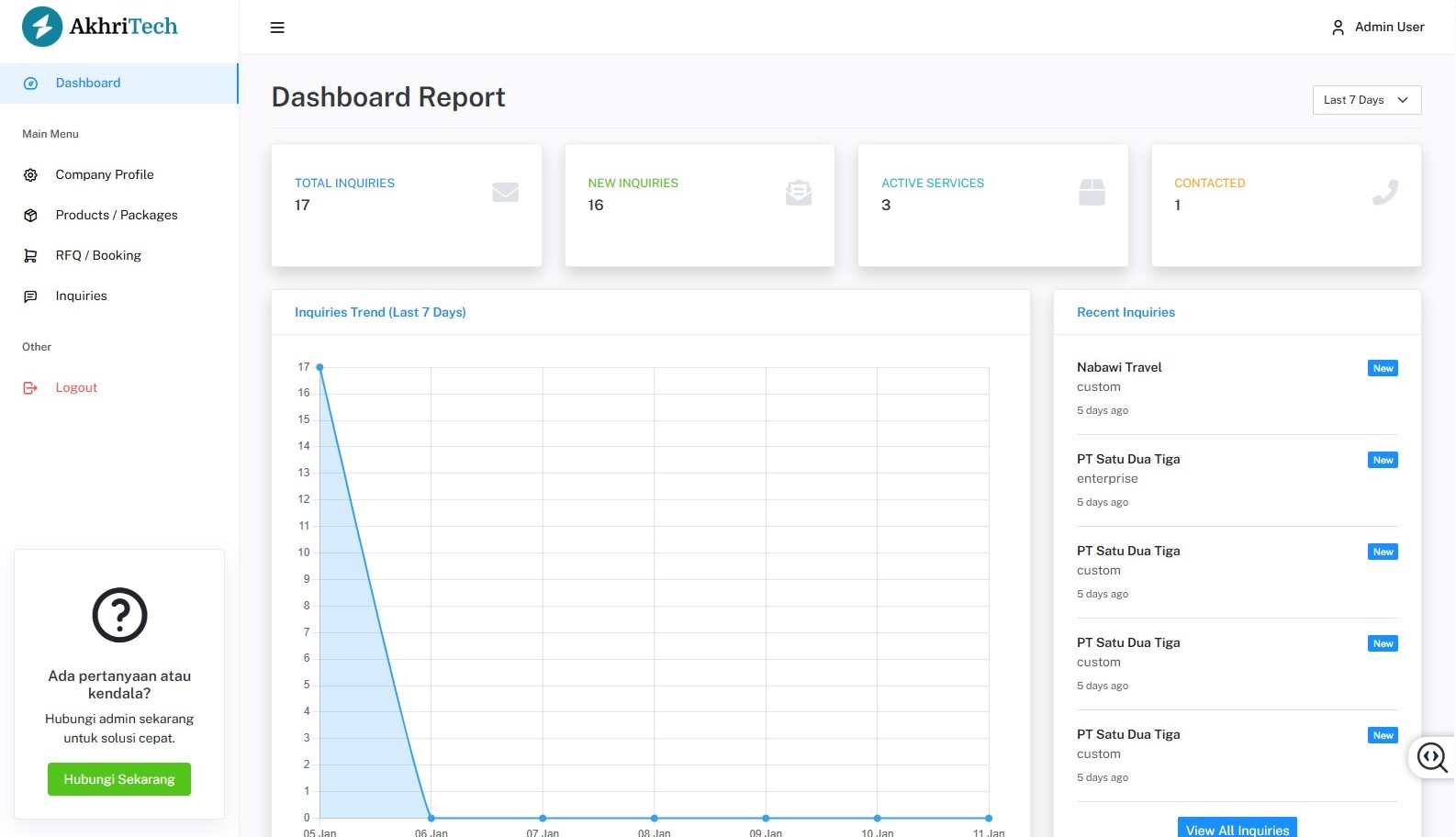Click the Logout exit arrow icon
The height and width of the screenshot is (837, 1456).
click(30, 388)
